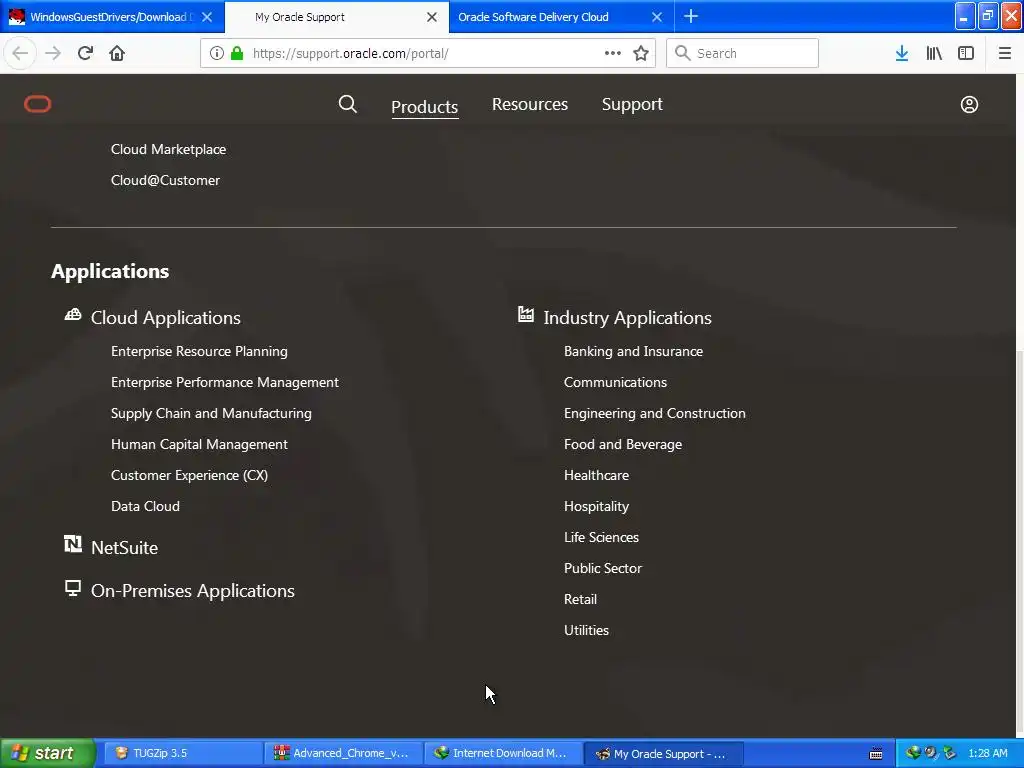Go to Enterprise Resource Planning
This screenshot has height=768, width=1024.
(199, 351)
